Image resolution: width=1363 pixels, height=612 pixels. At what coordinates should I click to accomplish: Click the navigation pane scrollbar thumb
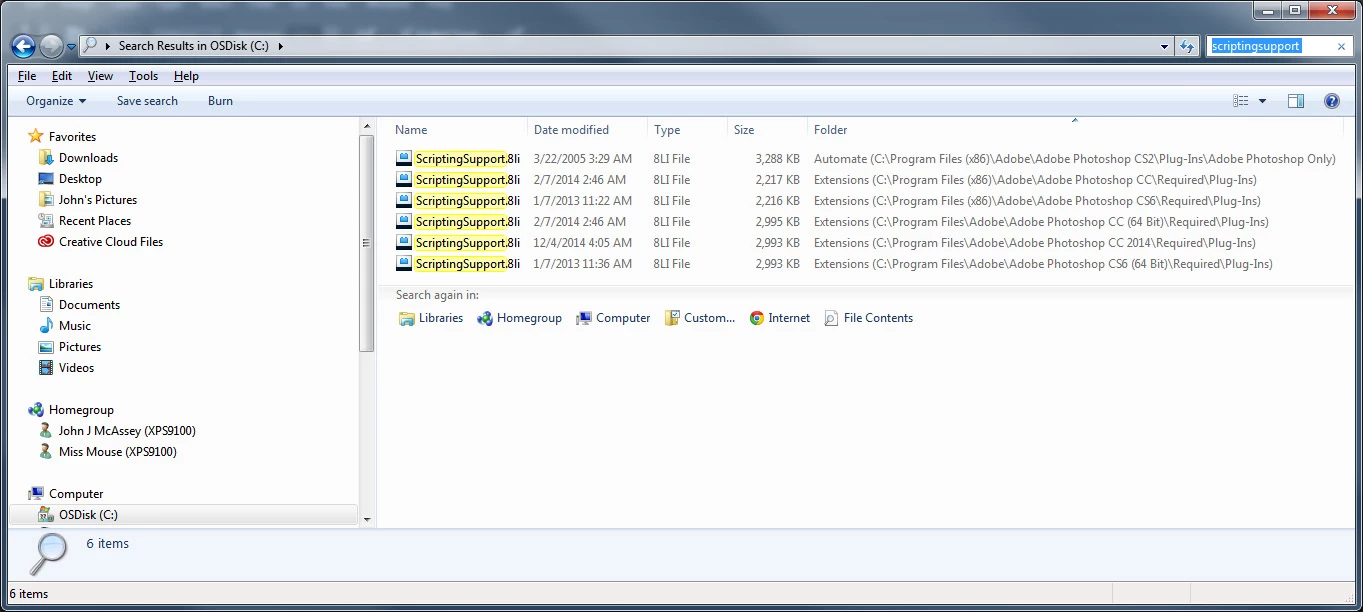(x=367, y=243)
